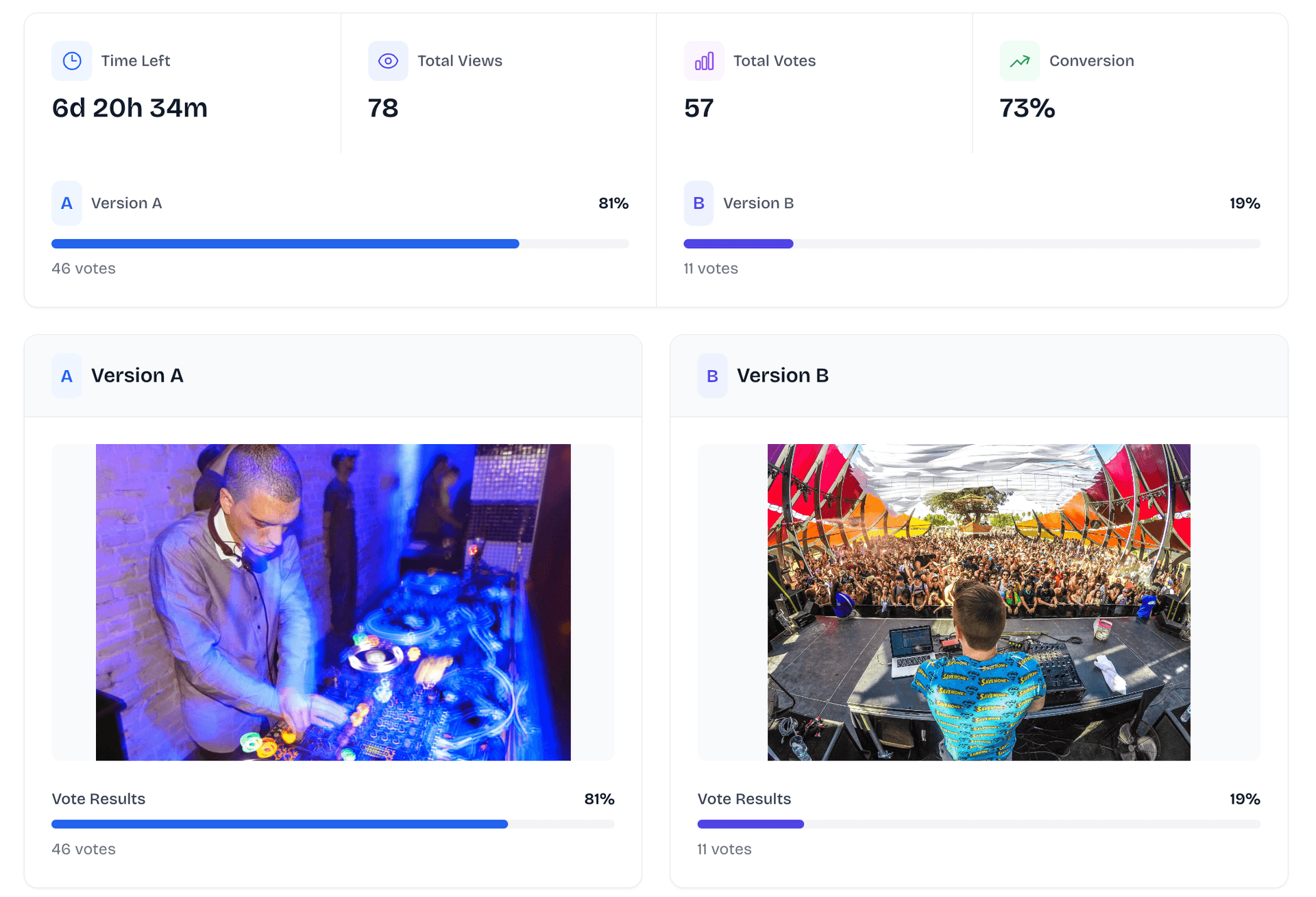Click the Time Left label

136,61
